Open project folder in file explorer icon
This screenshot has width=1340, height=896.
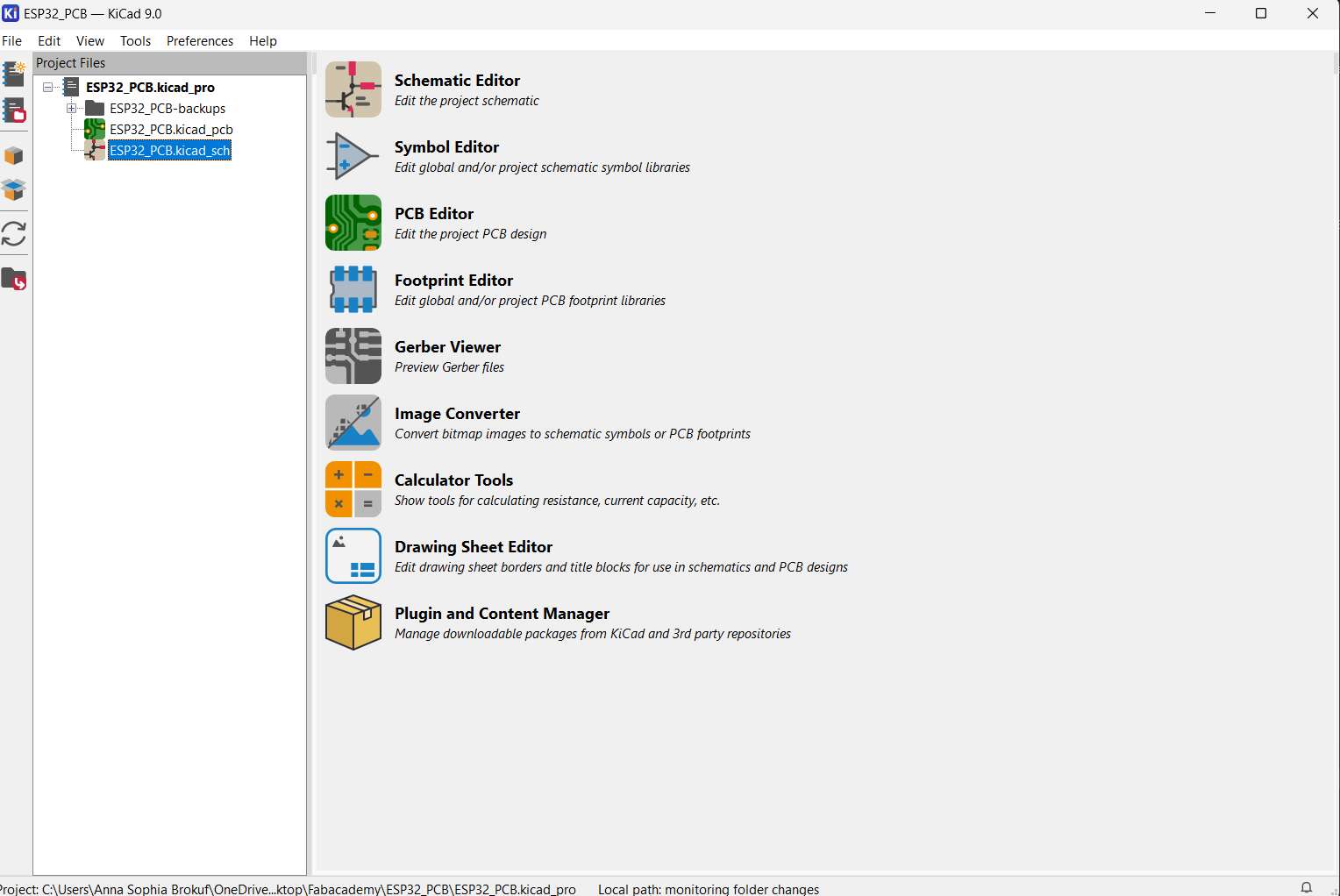click(x=14, y=279)
